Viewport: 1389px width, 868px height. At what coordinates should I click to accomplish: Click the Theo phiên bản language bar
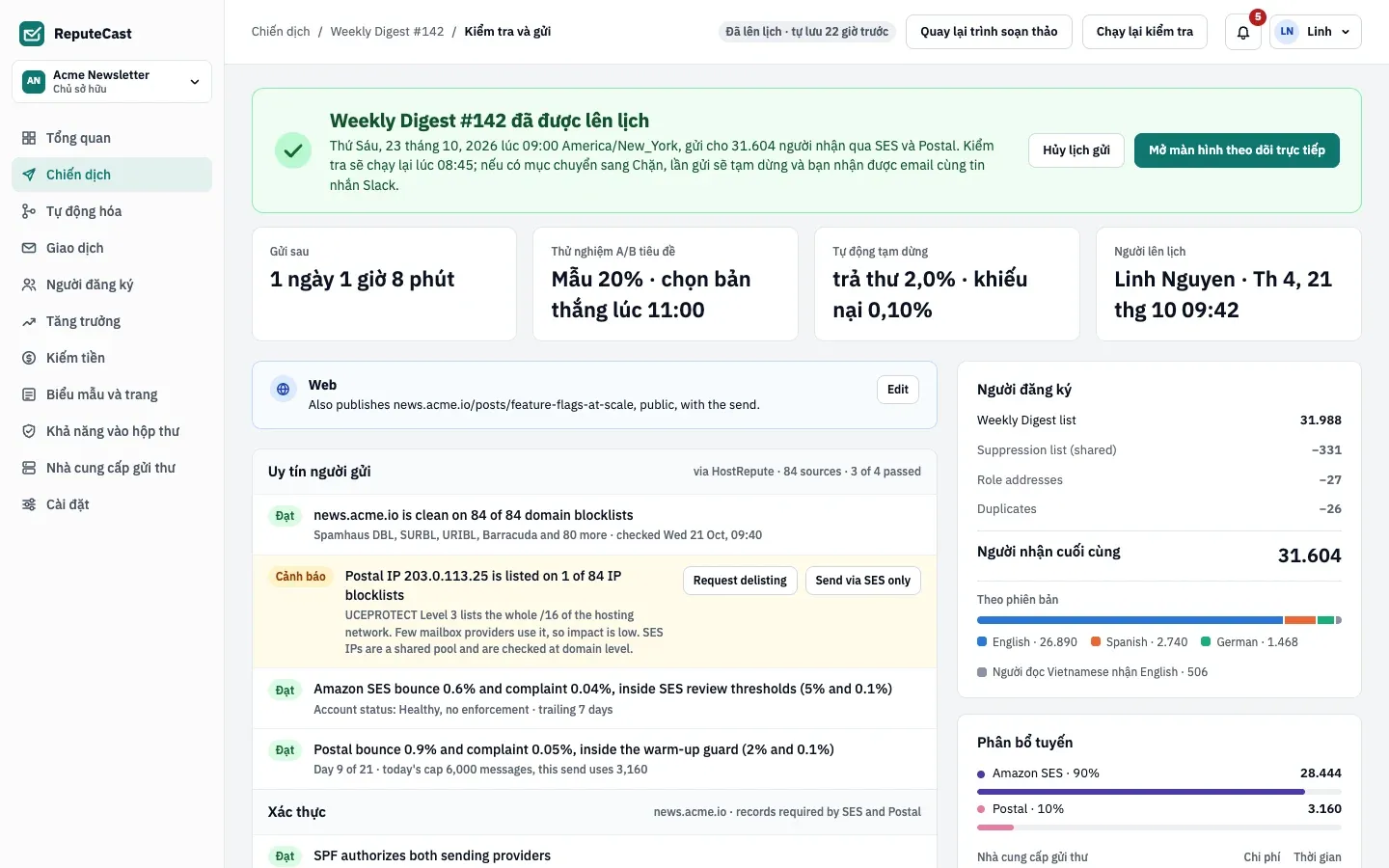1159,620
